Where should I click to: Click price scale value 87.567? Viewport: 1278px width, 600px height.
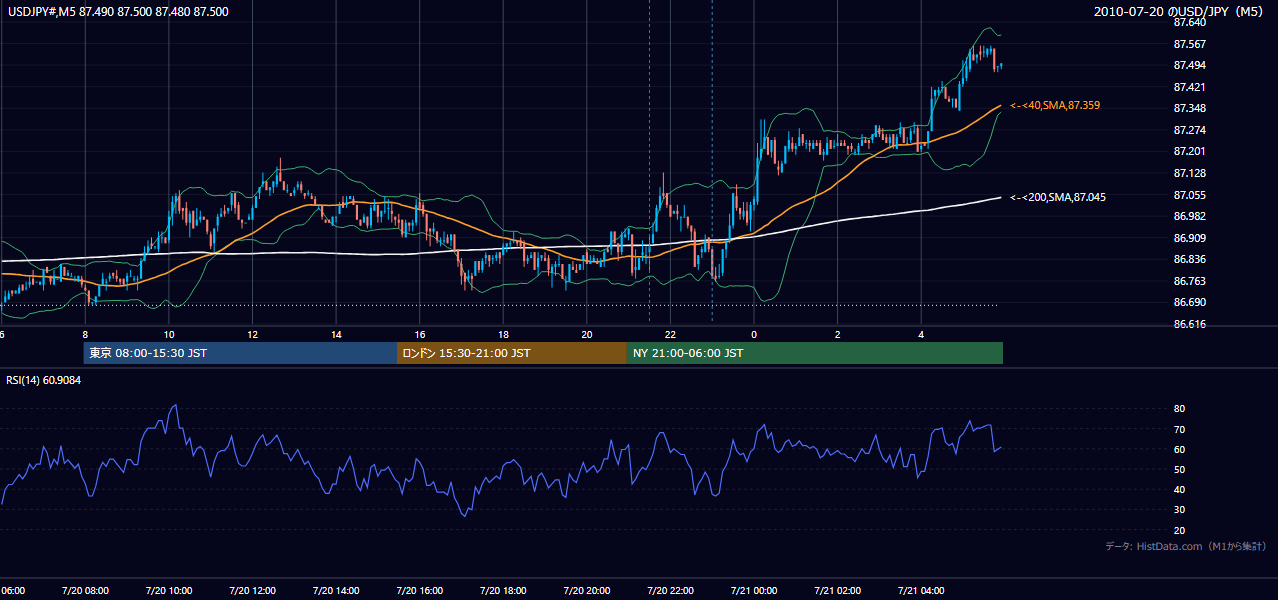pyautogui.click(x=1188, y=44)
